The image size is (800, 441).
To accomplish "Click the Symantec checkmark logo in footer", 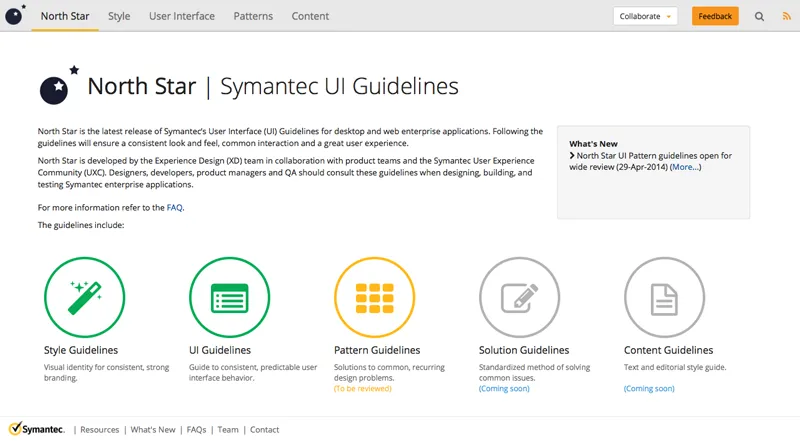I will pyautogui.click(x=36, y=429).
